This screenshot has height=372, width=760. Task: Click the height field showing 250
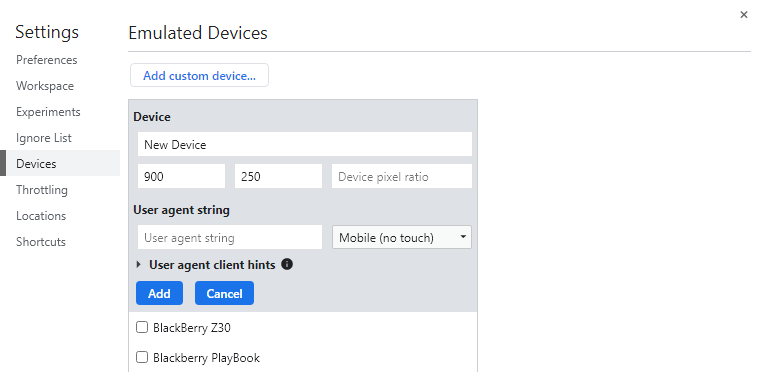pyautogui.click(x=278, y=176)
